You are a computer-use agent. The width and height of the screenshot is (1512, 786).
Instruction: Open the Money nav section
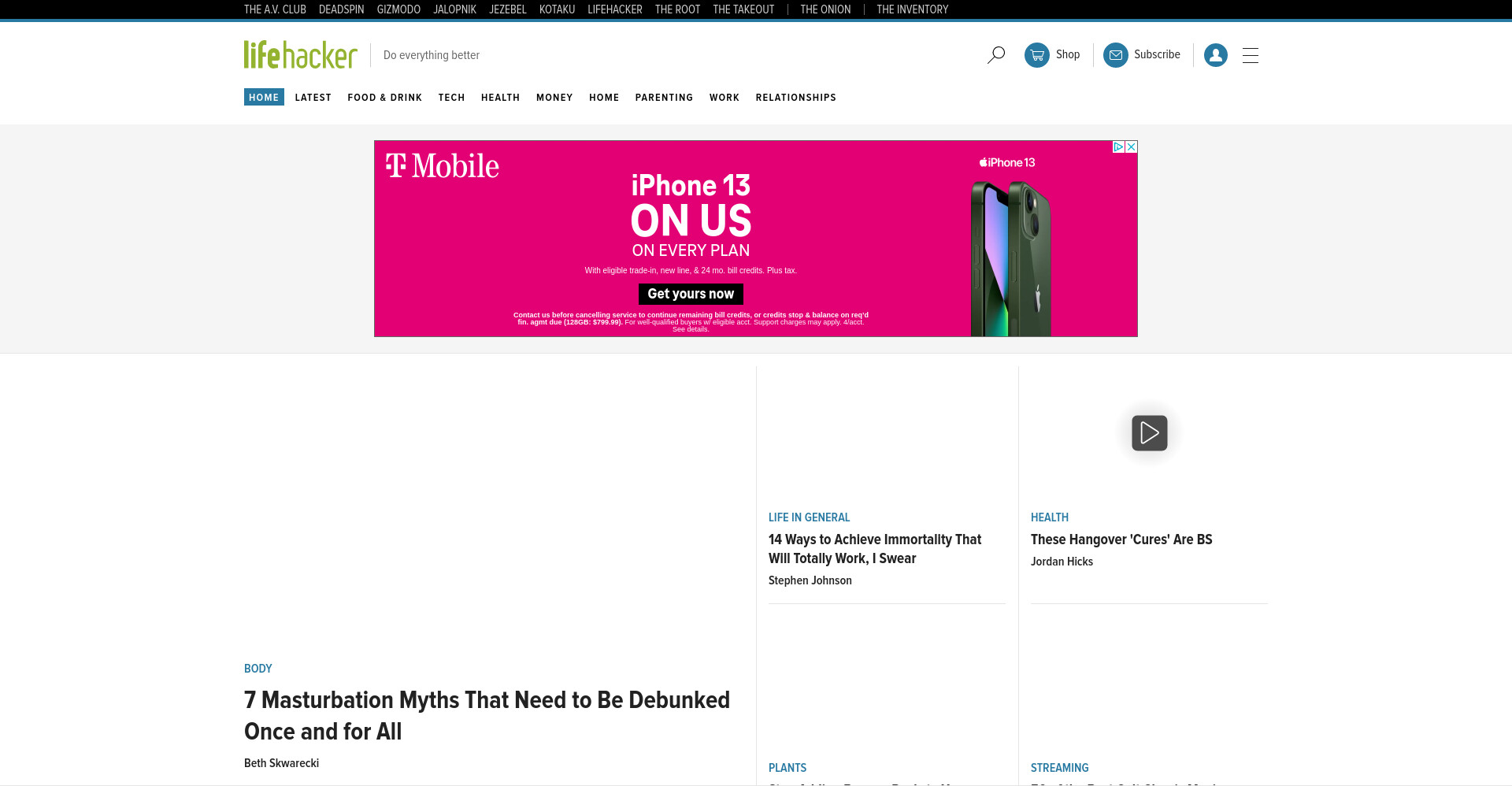point(554,98)
